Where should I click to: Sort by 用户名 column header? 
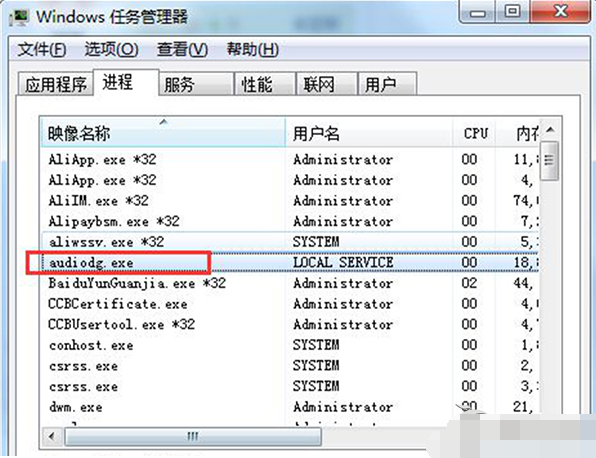[369, 133]
